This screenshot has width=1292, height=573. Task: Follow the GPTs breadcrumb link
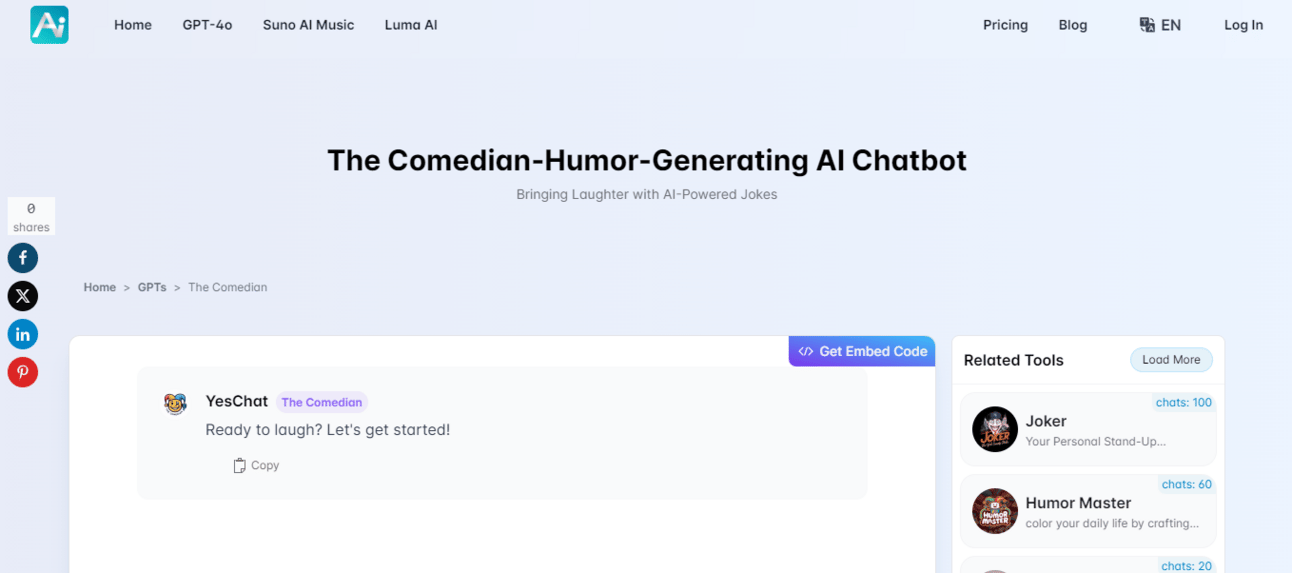pyautogui.click(x=152, y=287)
